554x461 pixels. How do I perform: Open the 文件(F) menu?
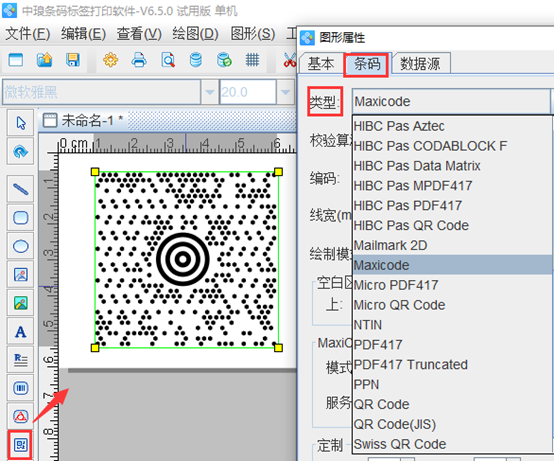[x=28, y=34]
